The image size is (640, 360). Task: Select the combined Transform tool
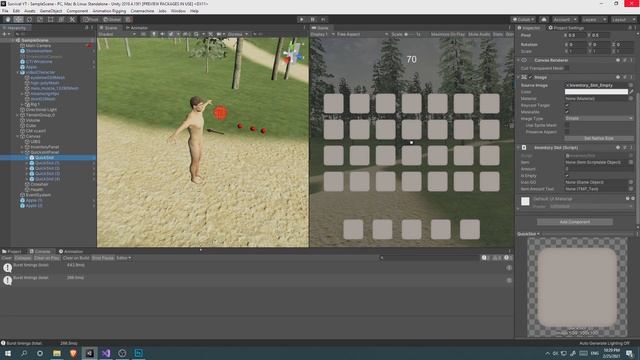pos(61,19)
